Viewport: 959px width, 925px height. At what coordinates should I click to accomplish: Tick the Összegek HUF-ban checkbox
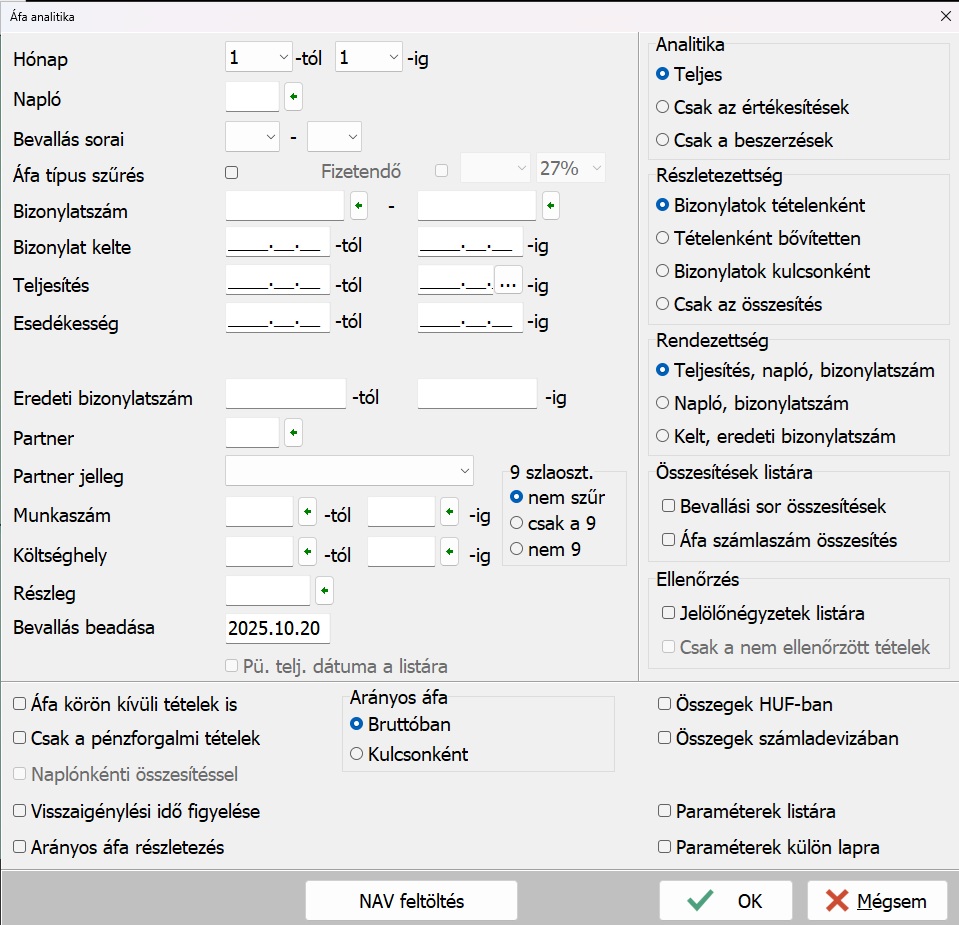click(665, 704)
